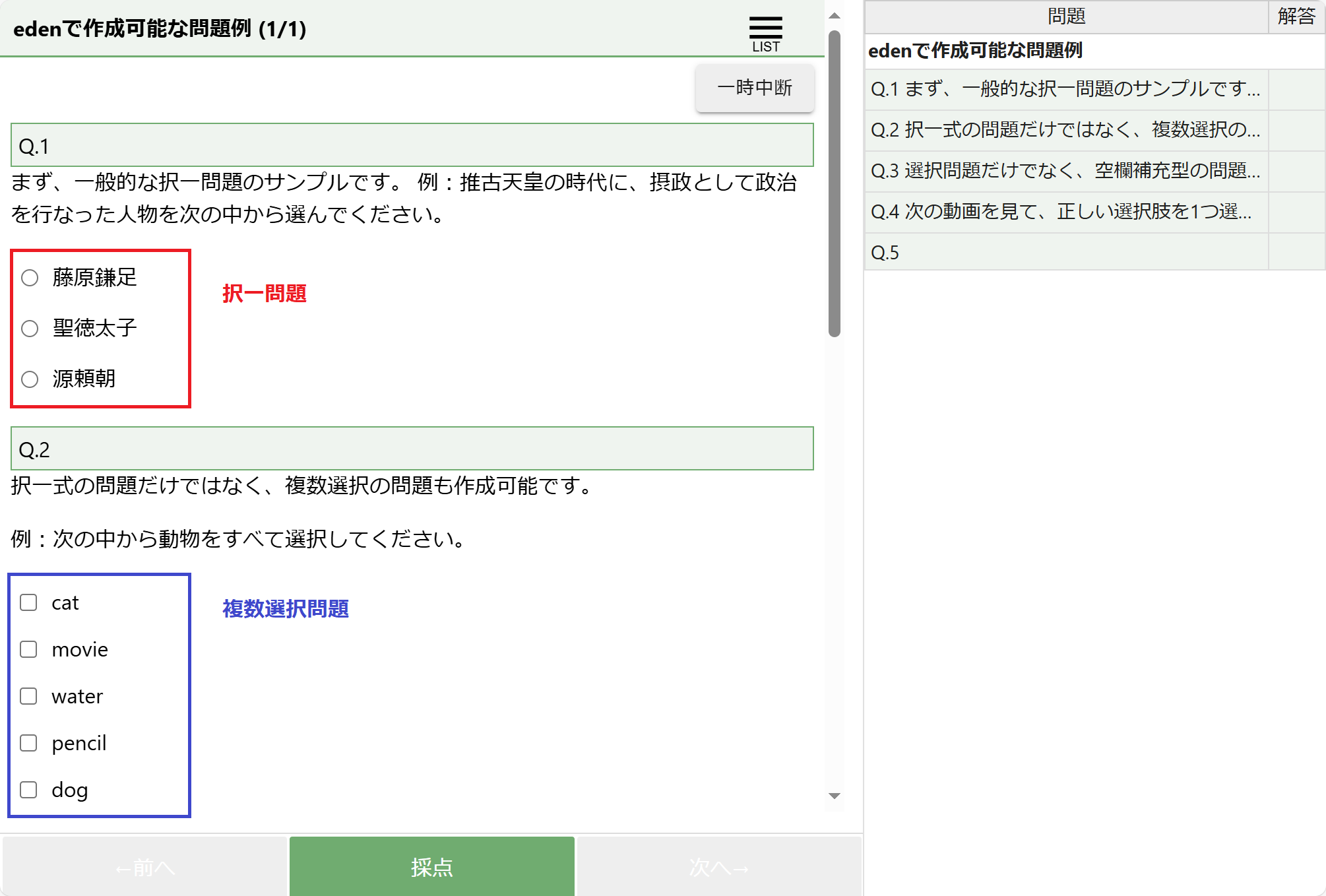Click the section title in the right panel
1326x896 pixels.
[975, 51]
